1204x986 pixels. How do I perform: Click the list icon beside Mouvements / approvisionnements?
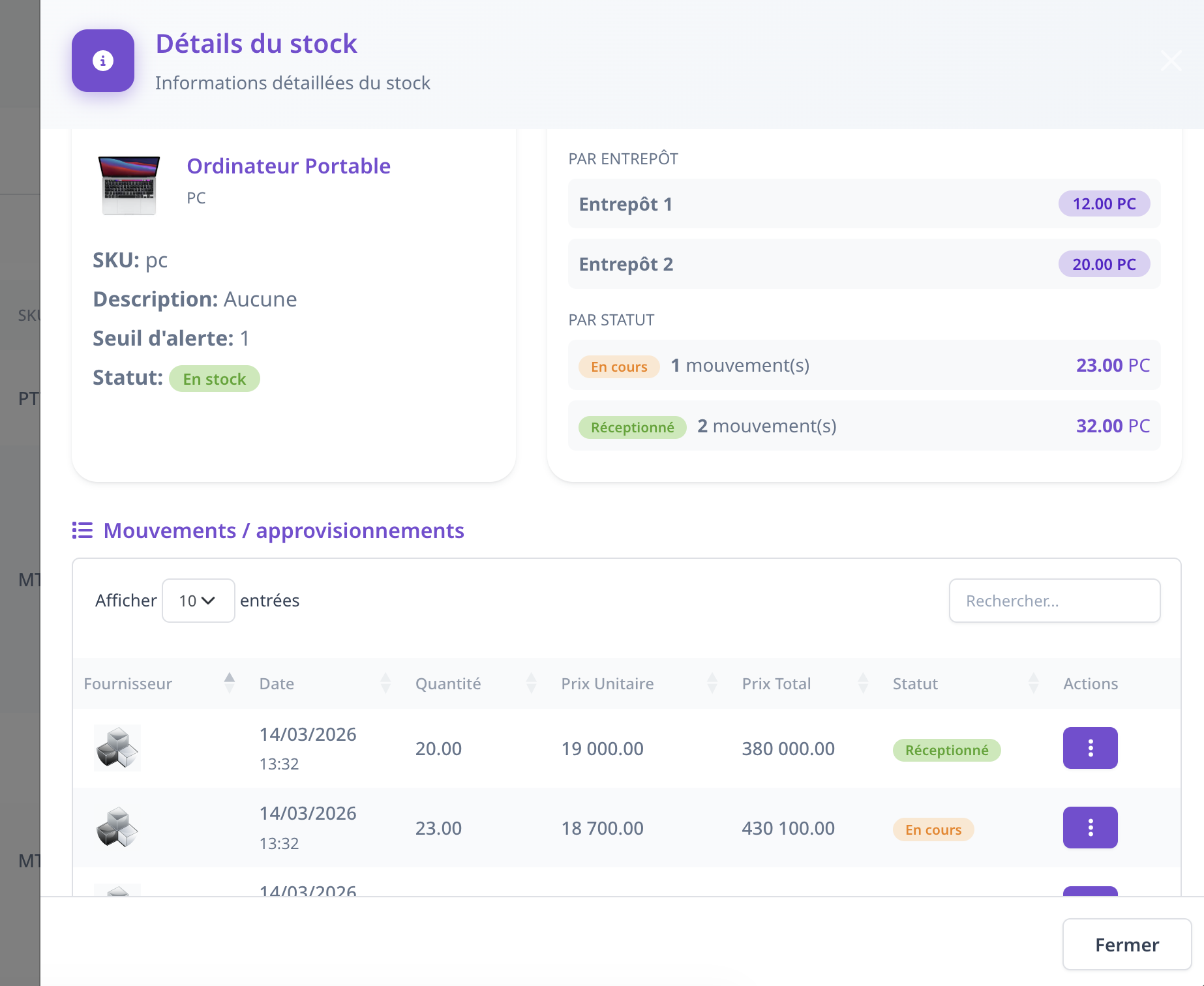pos(82,530)
